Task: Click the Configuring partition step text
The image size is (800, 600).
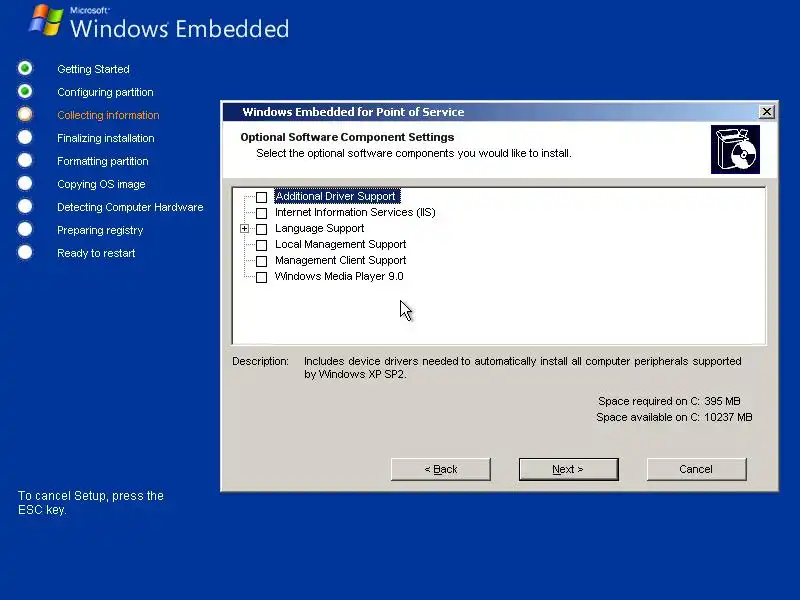Action: point(105,92)
